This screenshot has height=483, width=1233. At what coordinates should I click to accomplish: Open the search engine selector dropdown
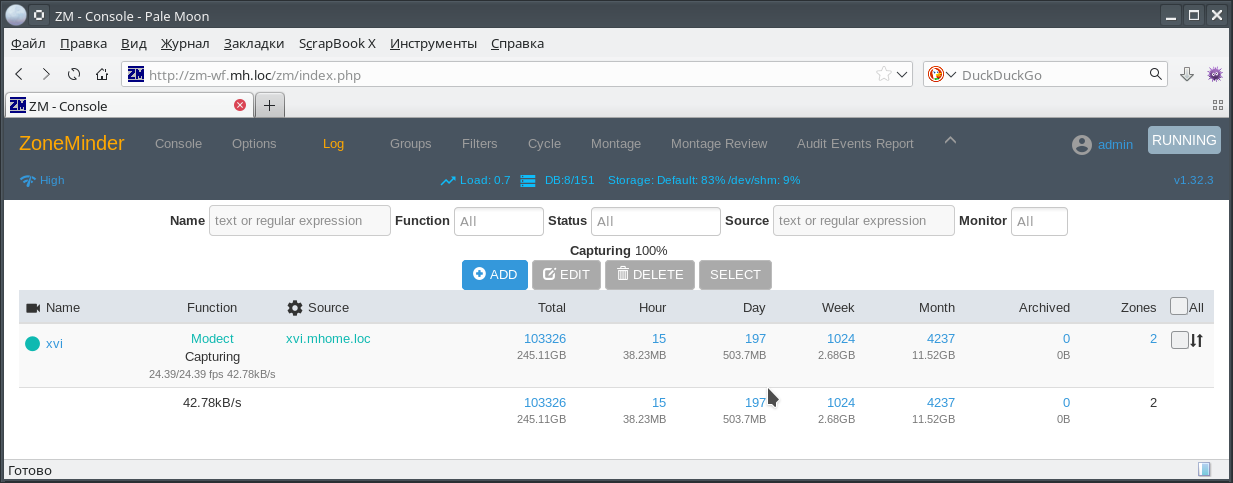tap(951, 74)
